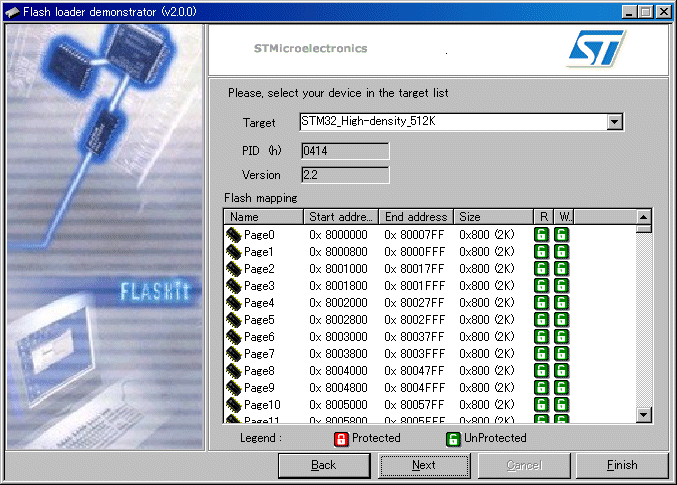The image size is (677, 485).
Task: Click the STM32_High-density_512K target combo box
Action: (461, 122)
